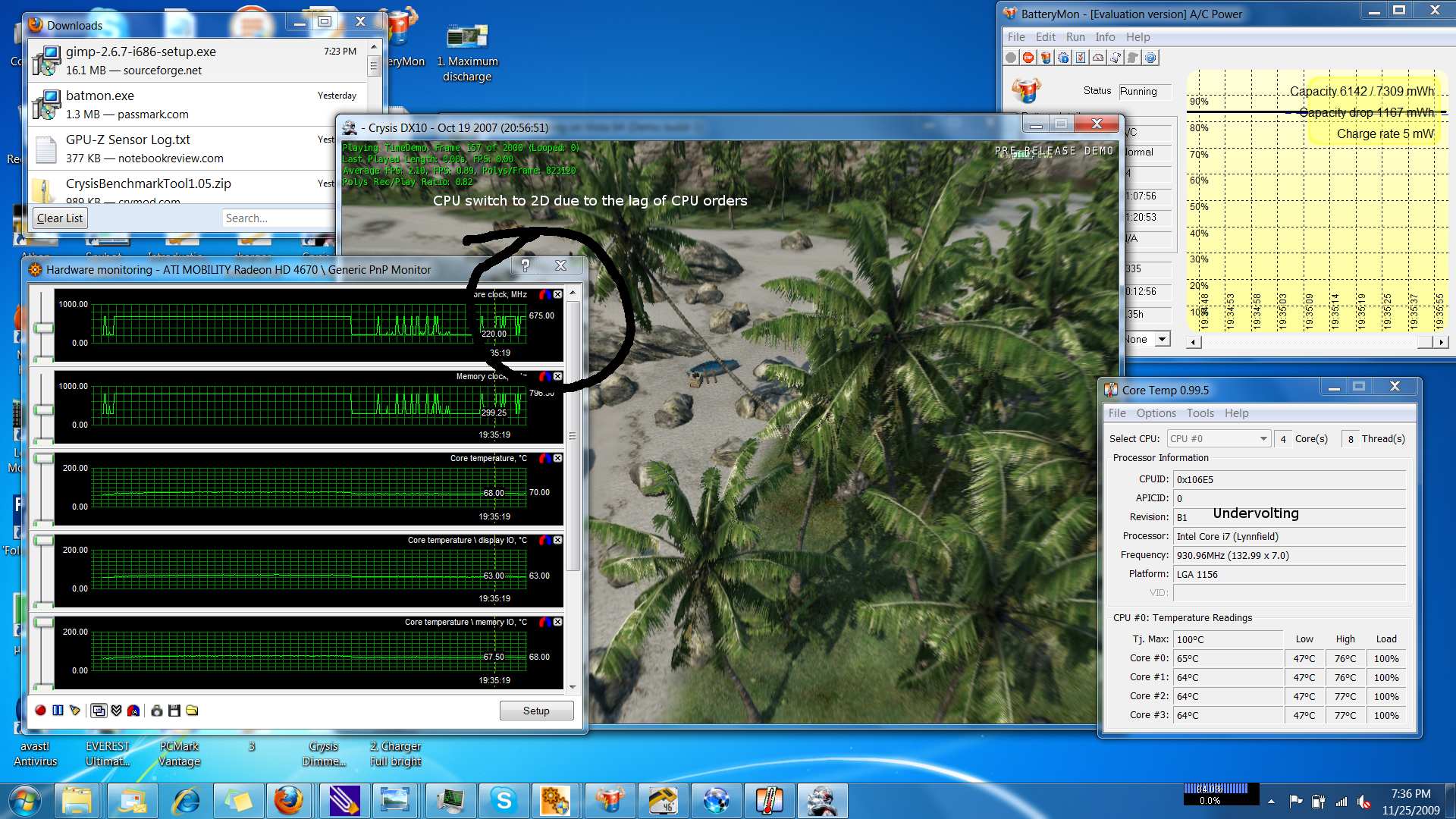Open Core Temp Tools menu
Image resolution: width=1456 pixels, height=819 pixels.
click(1200, 413)
